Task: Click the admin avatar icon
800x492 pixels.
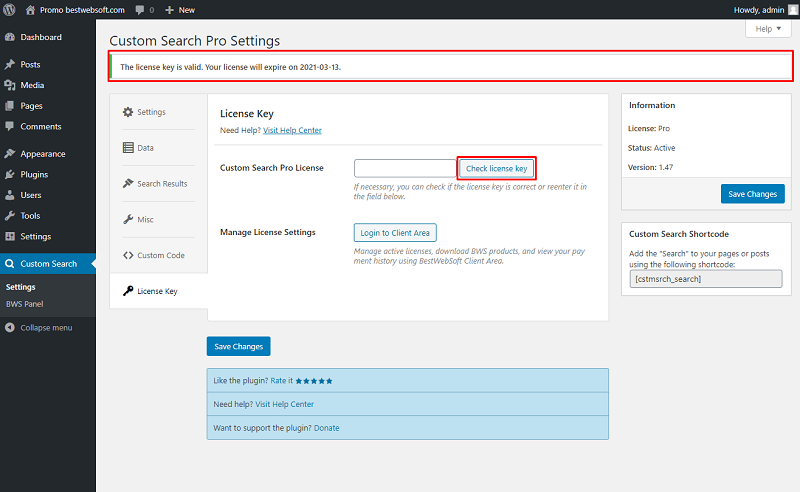Action: (793, 10)
